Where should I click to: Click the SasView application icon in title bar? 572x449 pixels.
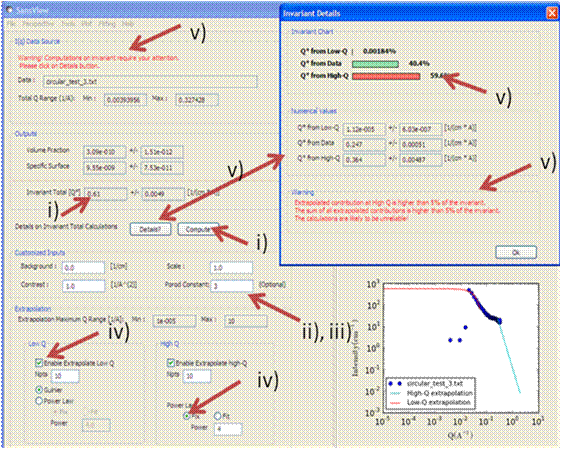[x=10, y=10]
